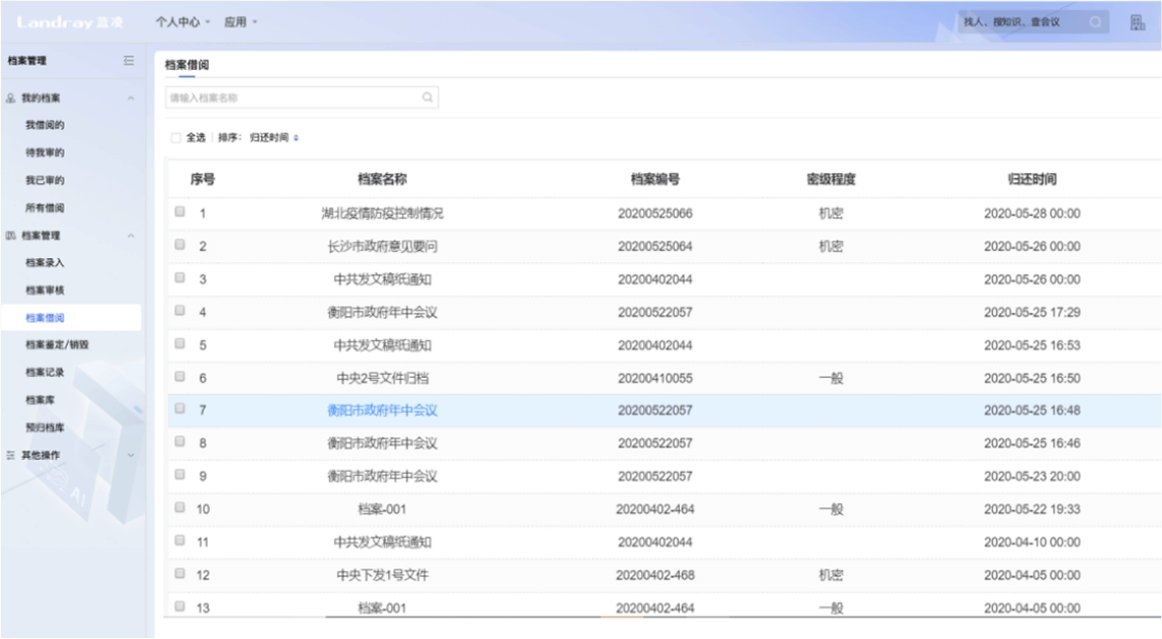Image resolution: width=1162 pixels, height=639 pixels.
Task: Open the 个人中心 dropdown menu
Action: [182, 22]
